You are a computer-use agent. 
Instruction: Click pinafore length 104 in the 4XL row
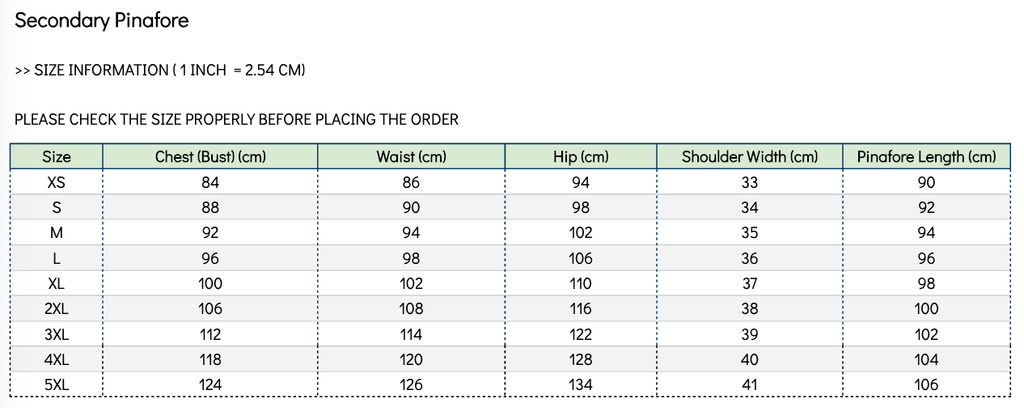[x=926, y=360]
